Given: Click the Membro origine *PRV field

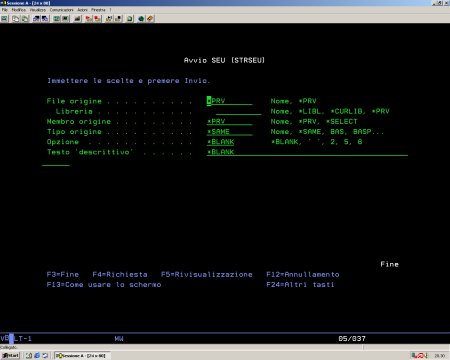Looking at the screenshot, I should pos(229,122).
